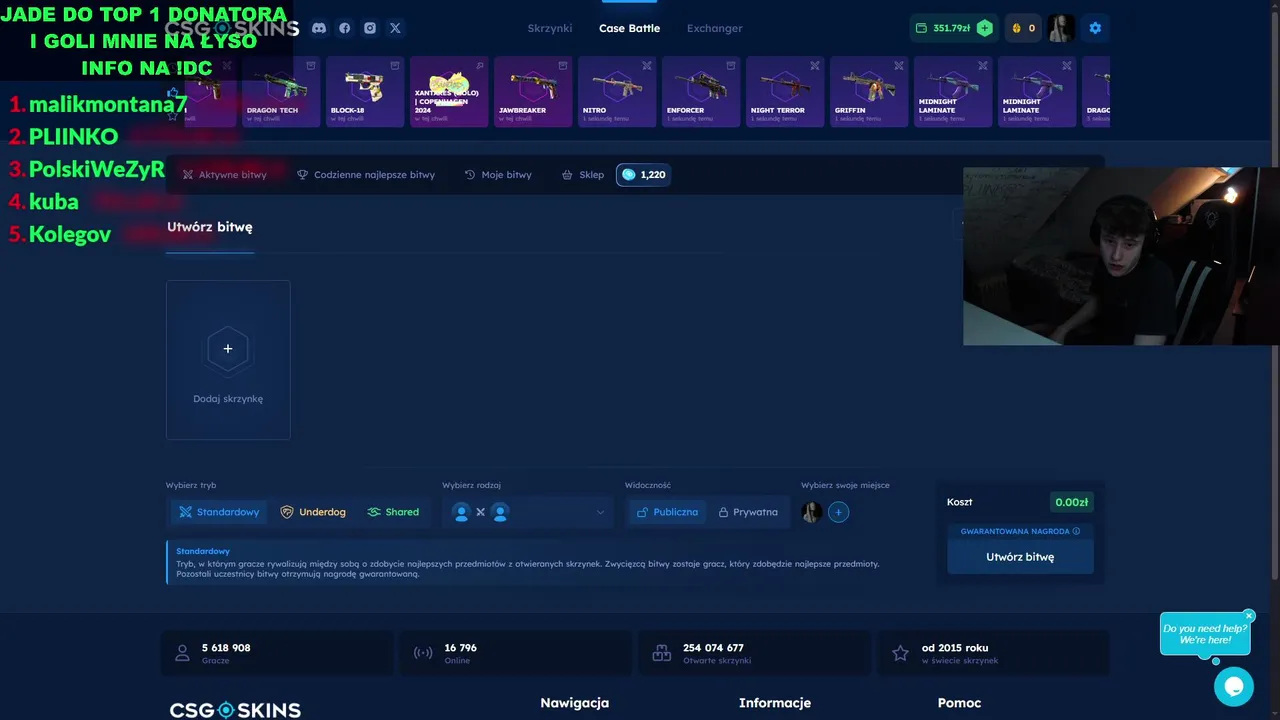
Task: Click the plus icon to join second seat
Action: (838, 512)
